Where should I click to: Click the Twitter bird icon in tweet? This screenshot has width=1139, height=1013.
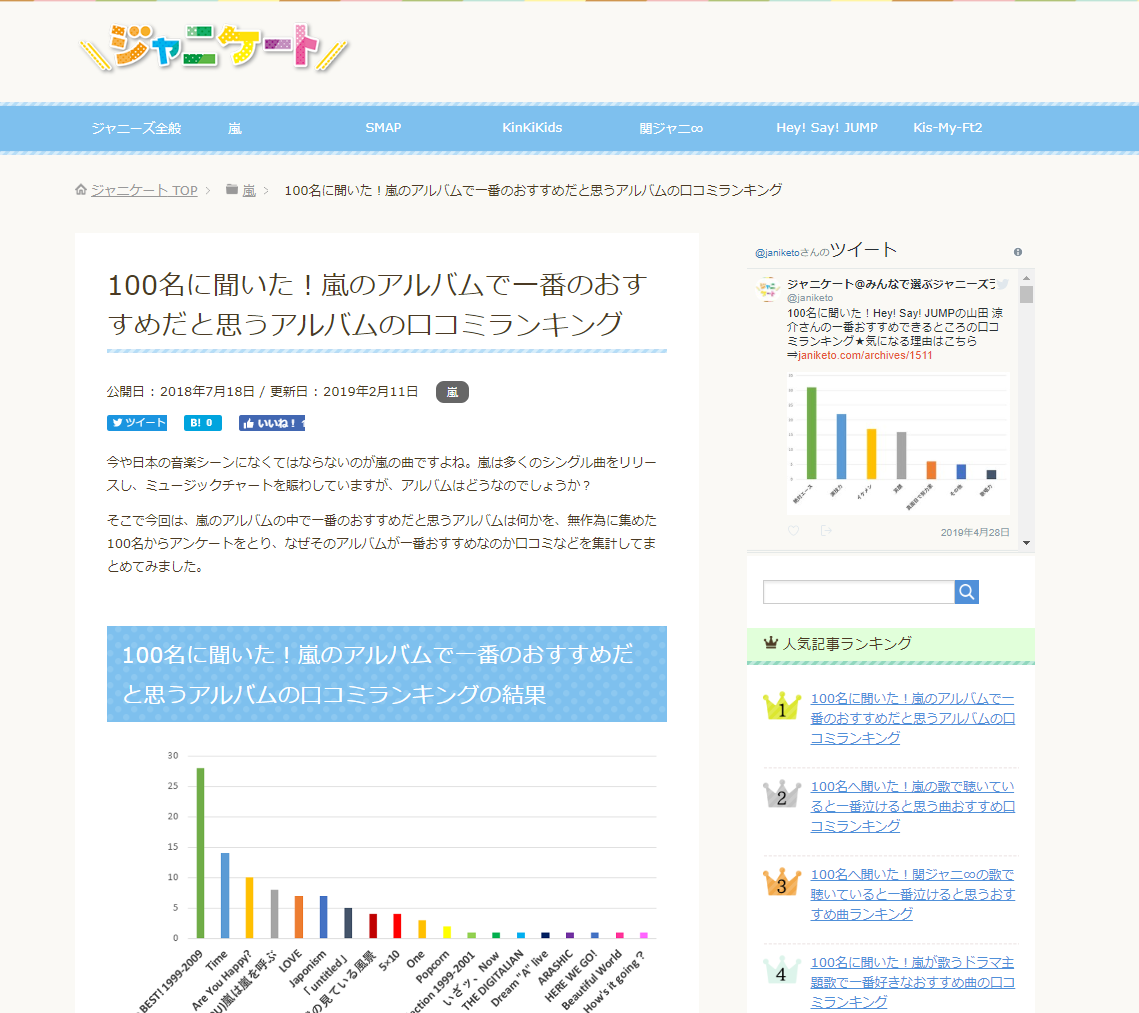pos(1002,284)
